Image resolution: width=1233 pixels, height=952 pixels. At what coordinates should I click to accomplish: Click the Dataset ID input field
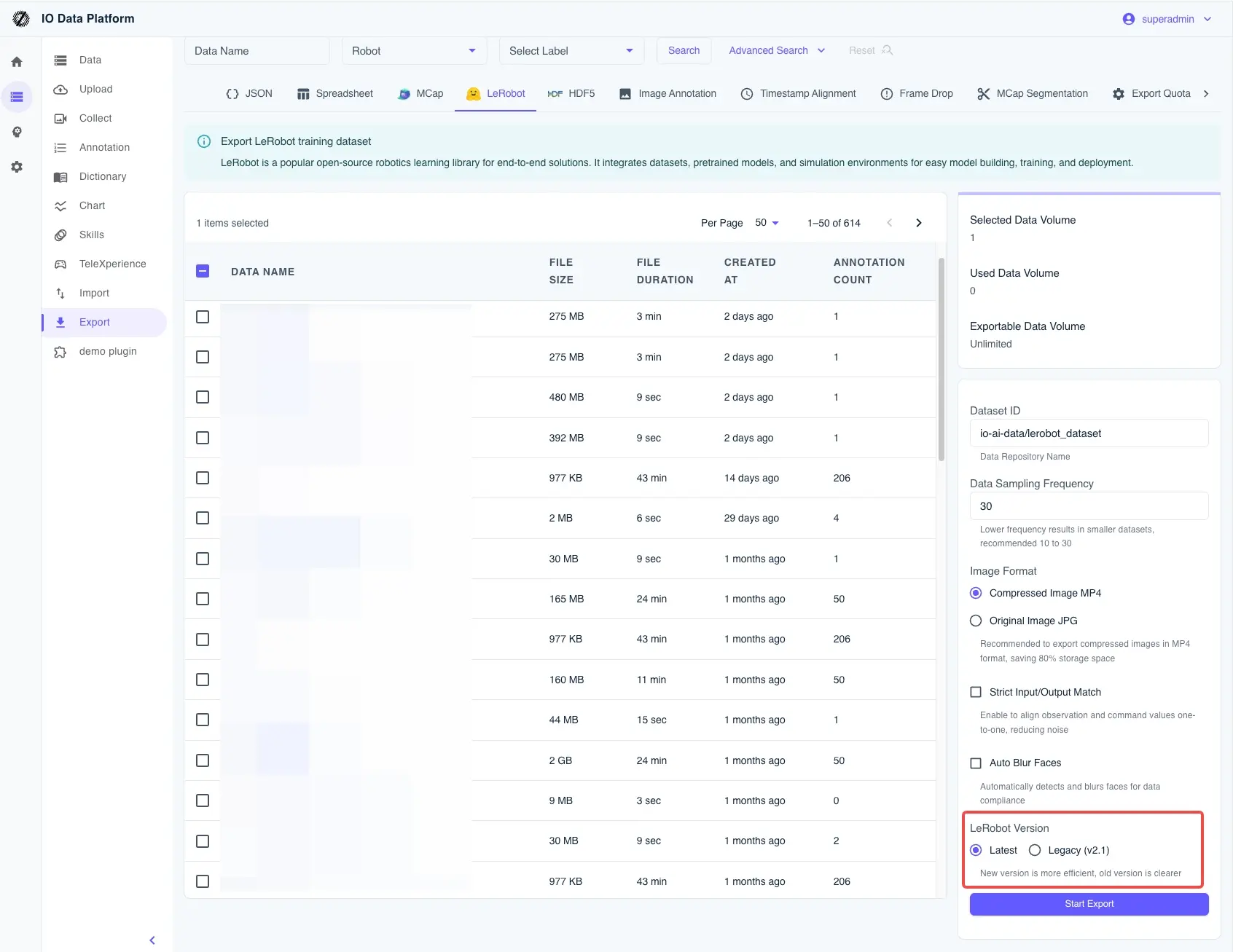coord(1089,433)
